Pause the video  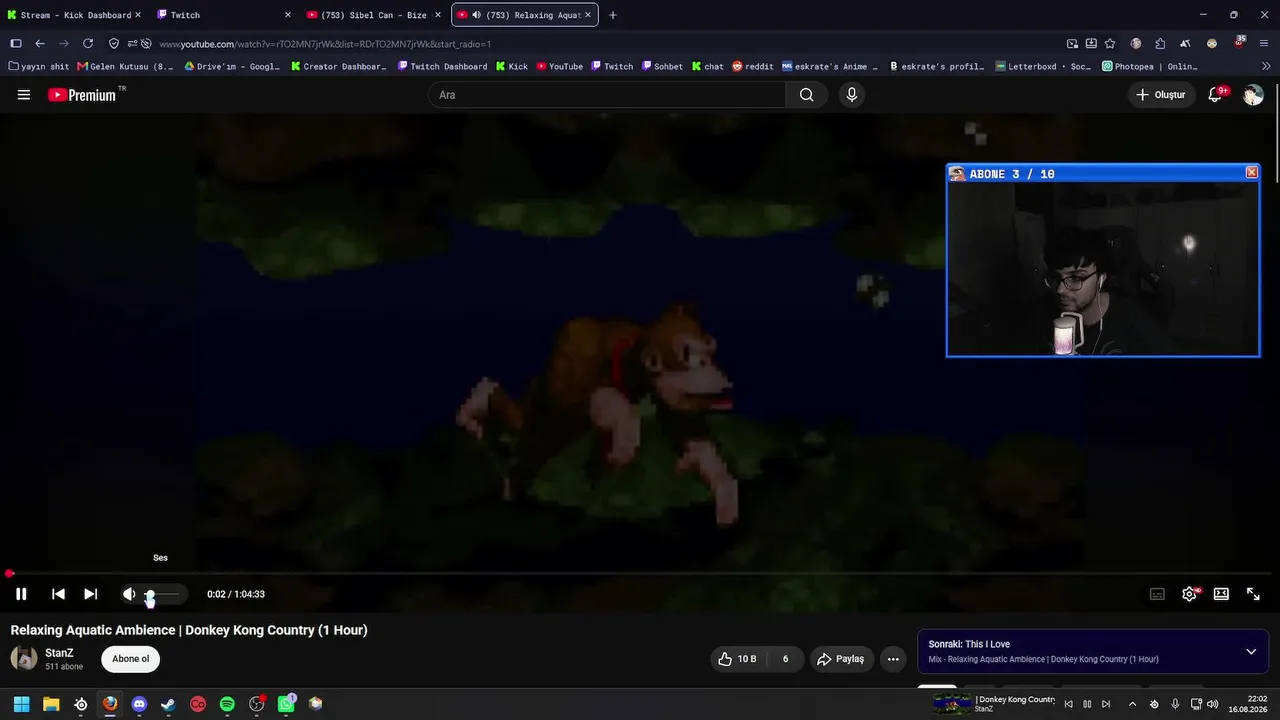pyautogui.click(x=21, y=594)
